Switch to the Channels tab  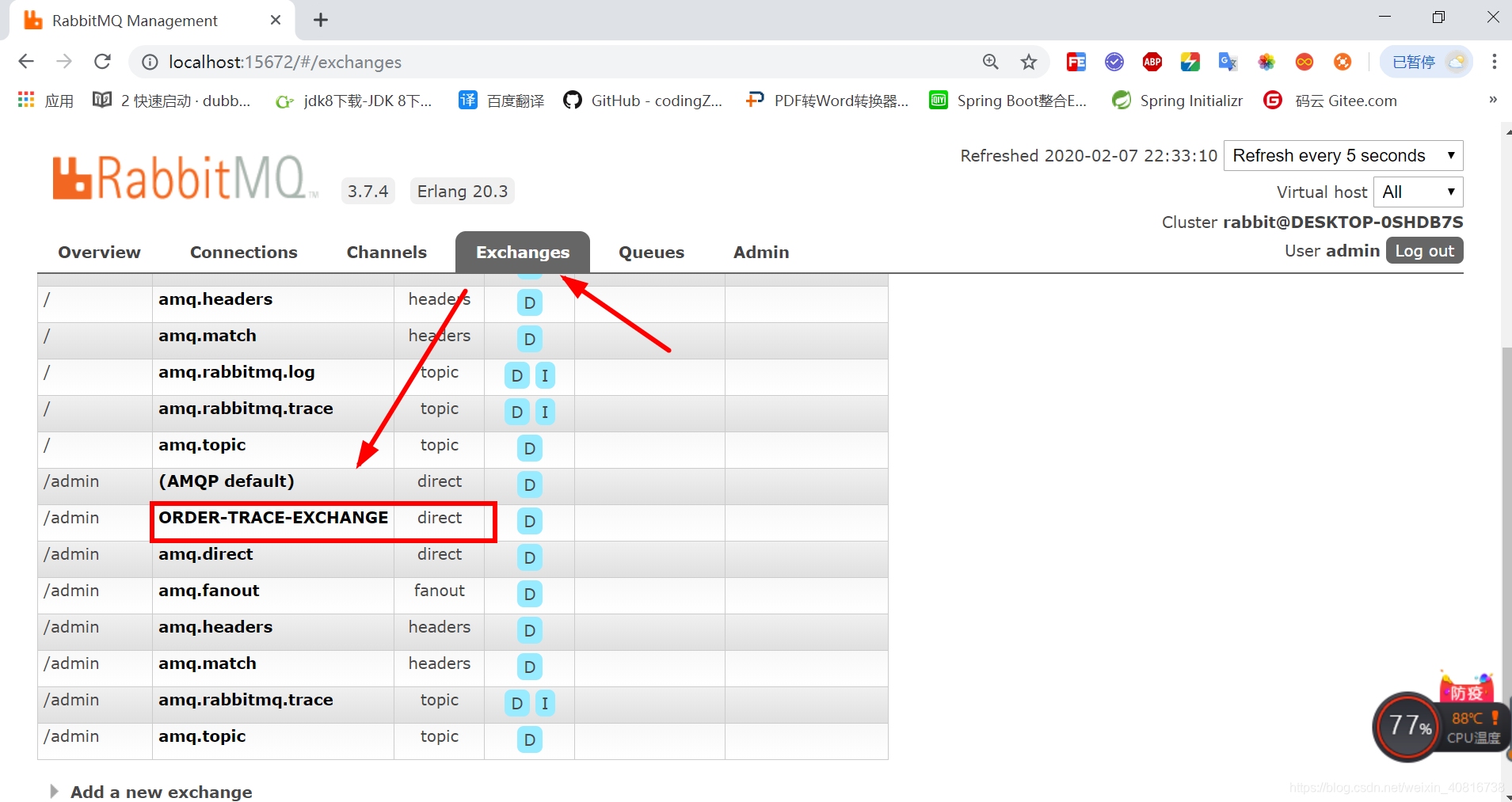tap(387, 252)
